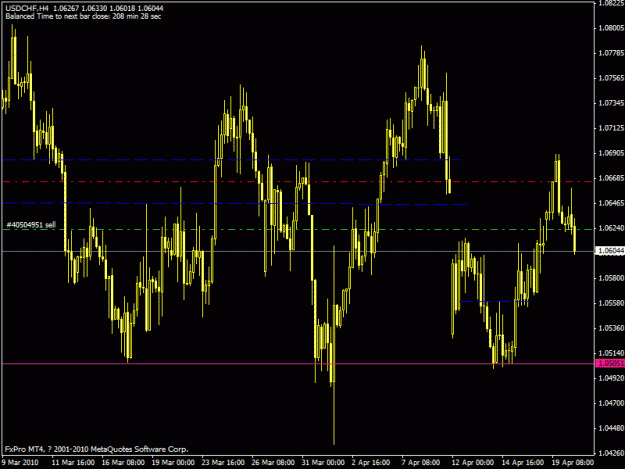Image resolution: width=625 pixels, height=469 pixels.
Task: Click the 26 Mar 08:00 time label
Action: (273, 463)
